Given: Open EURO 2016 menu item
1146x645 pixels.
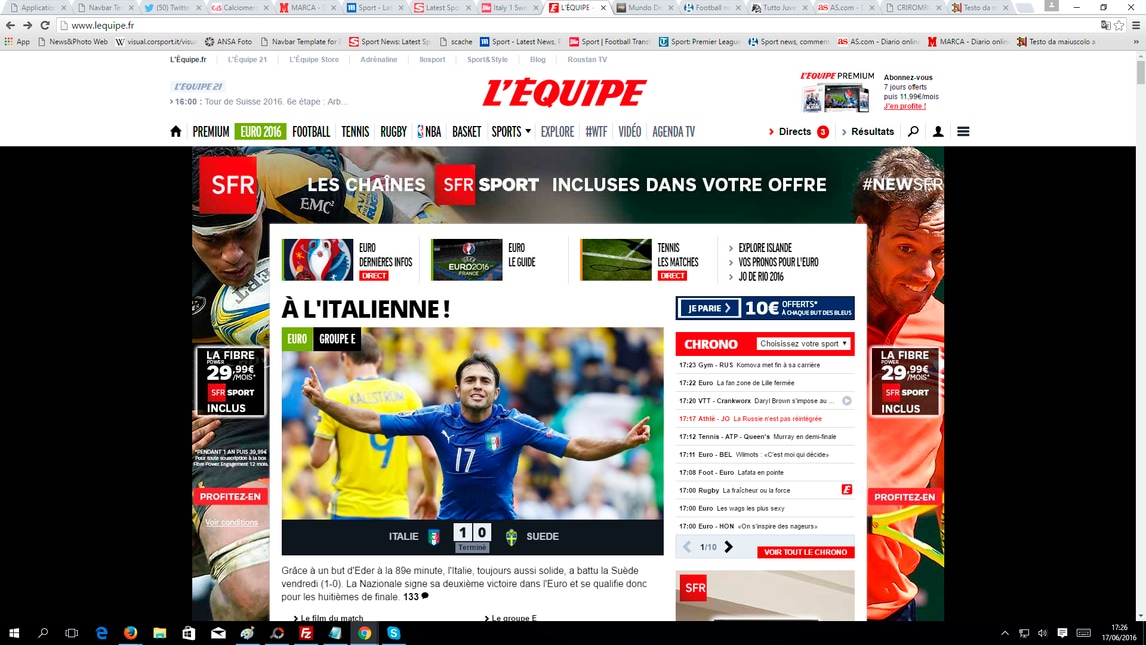Looking at the screenshot, I should [x=261, y=131].
